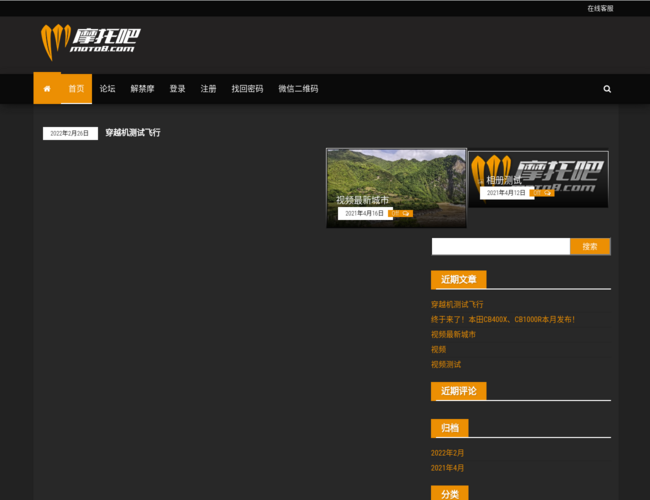Open the CB400X、CB1000R recent article link
Viewport: 650px width, 500px height.
503,319
